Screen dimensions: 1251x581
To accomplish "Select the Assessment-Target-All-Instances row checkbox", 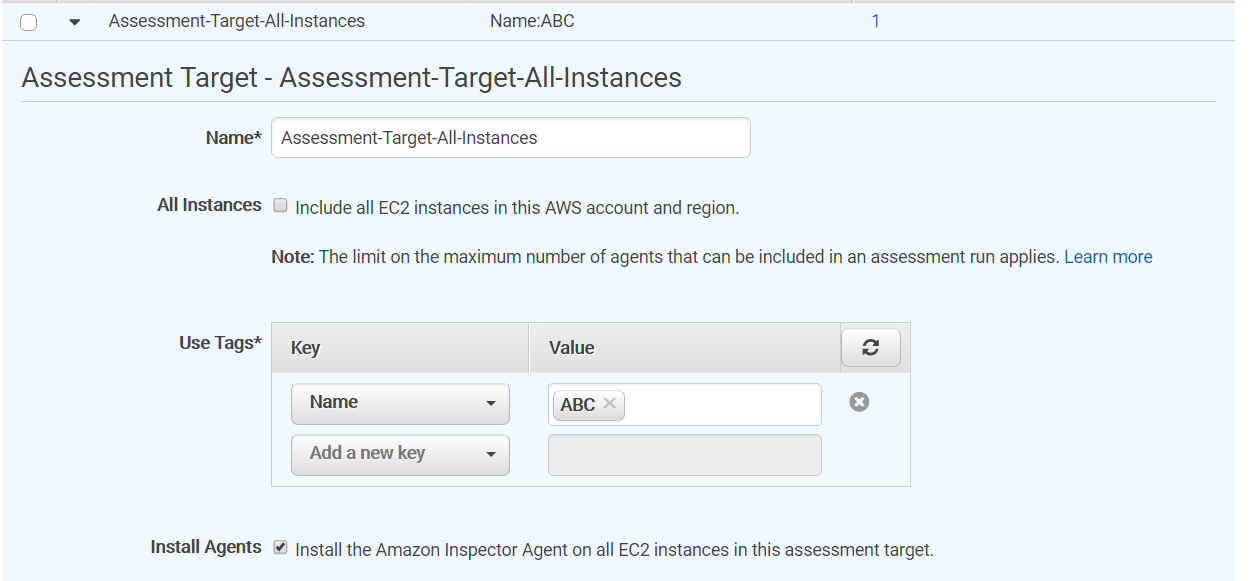I will click(x=29, y=22).
